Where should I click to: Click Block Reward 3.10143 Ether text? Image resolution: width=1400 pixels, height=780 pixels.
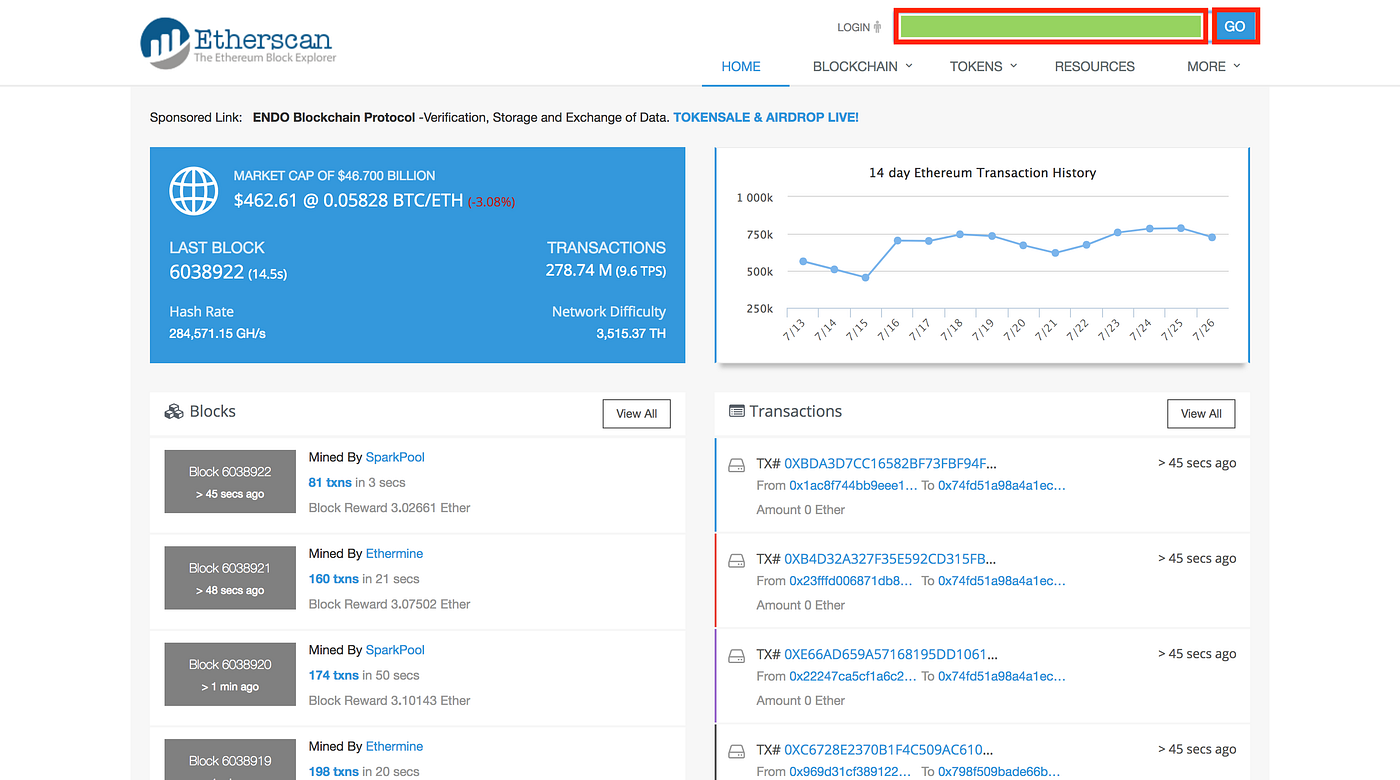coord(389,700)
